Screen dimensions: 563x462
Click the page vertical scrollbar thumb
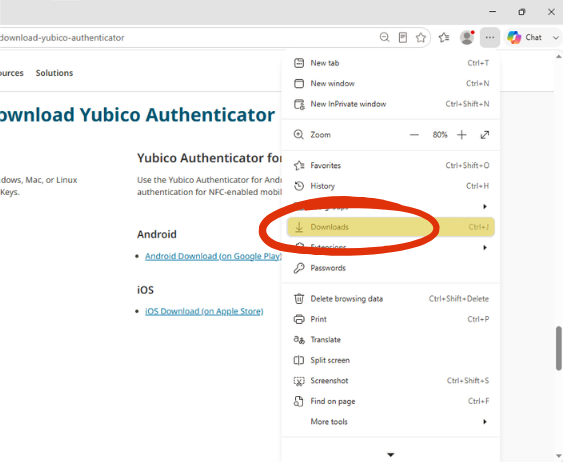point(559,348)
